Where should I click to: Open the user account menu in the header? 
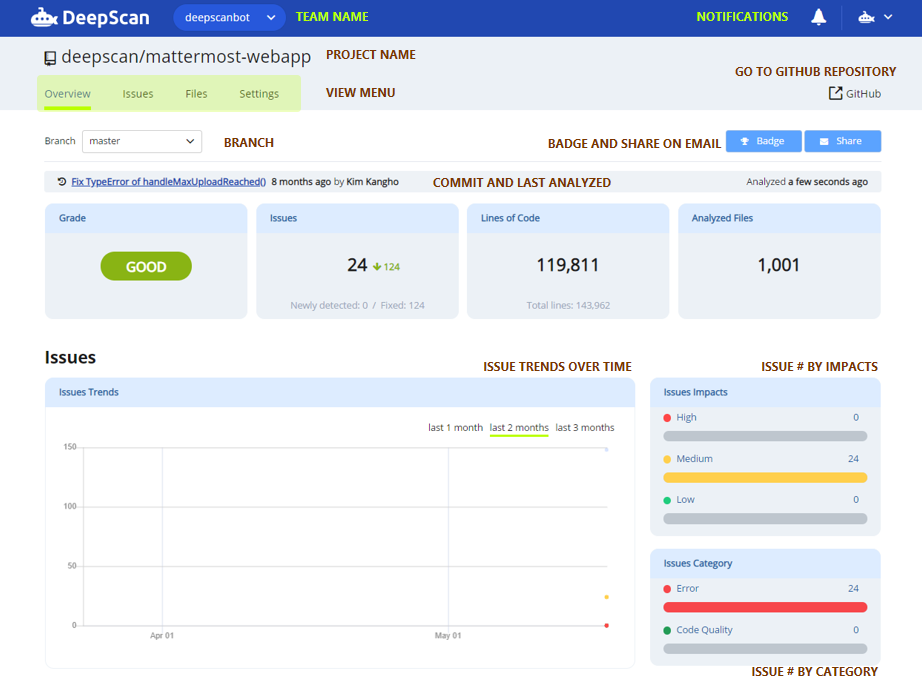[x=876, y=18]
